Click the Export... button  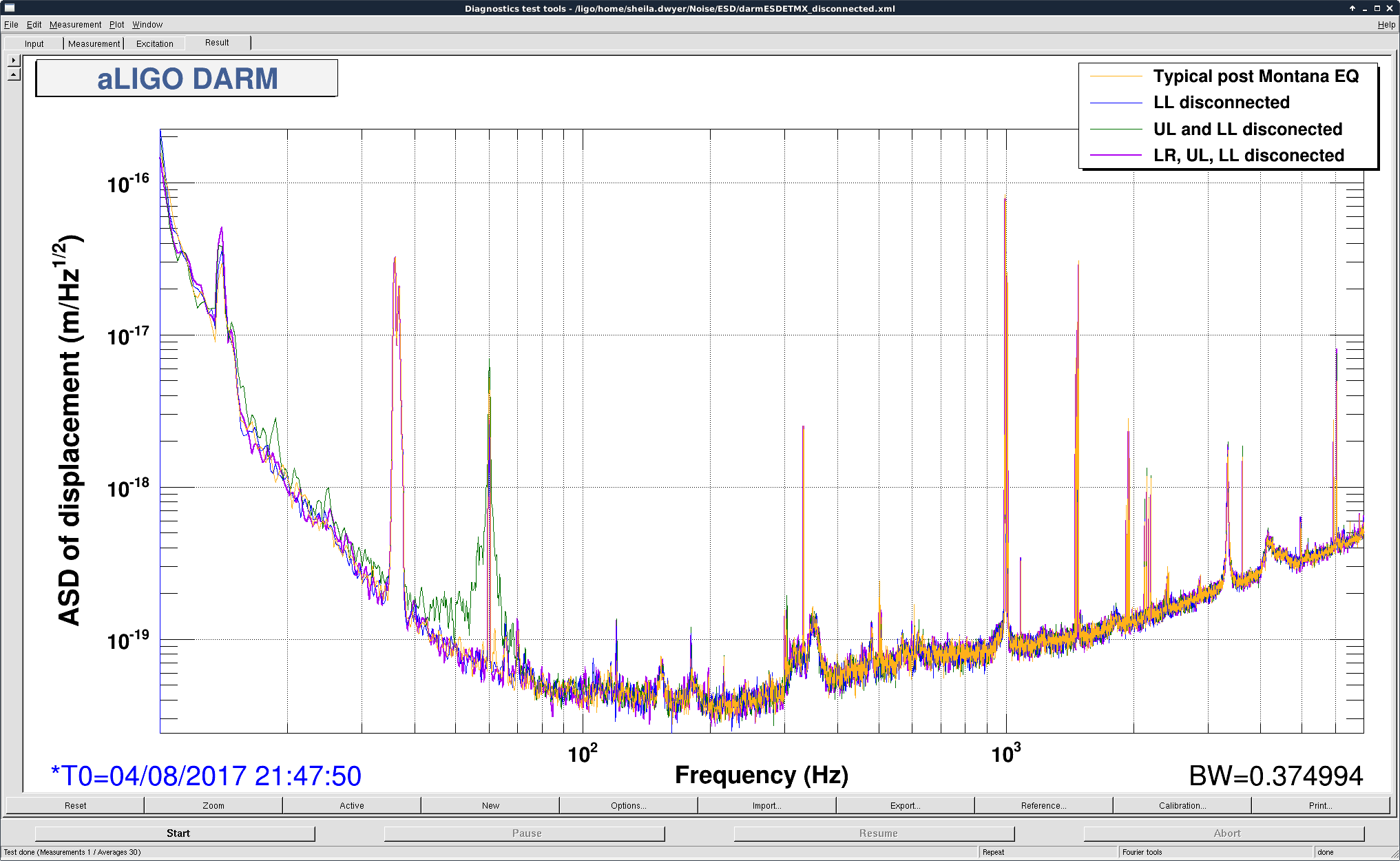point(905,805)
